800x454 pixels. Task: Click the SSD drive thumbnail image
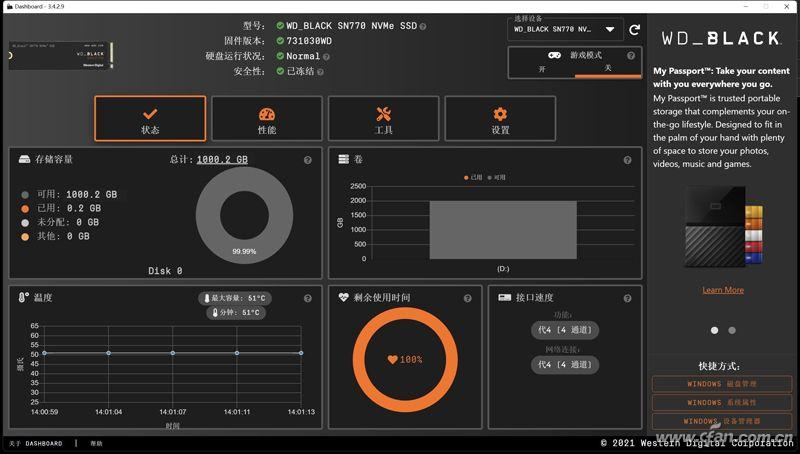60,56
